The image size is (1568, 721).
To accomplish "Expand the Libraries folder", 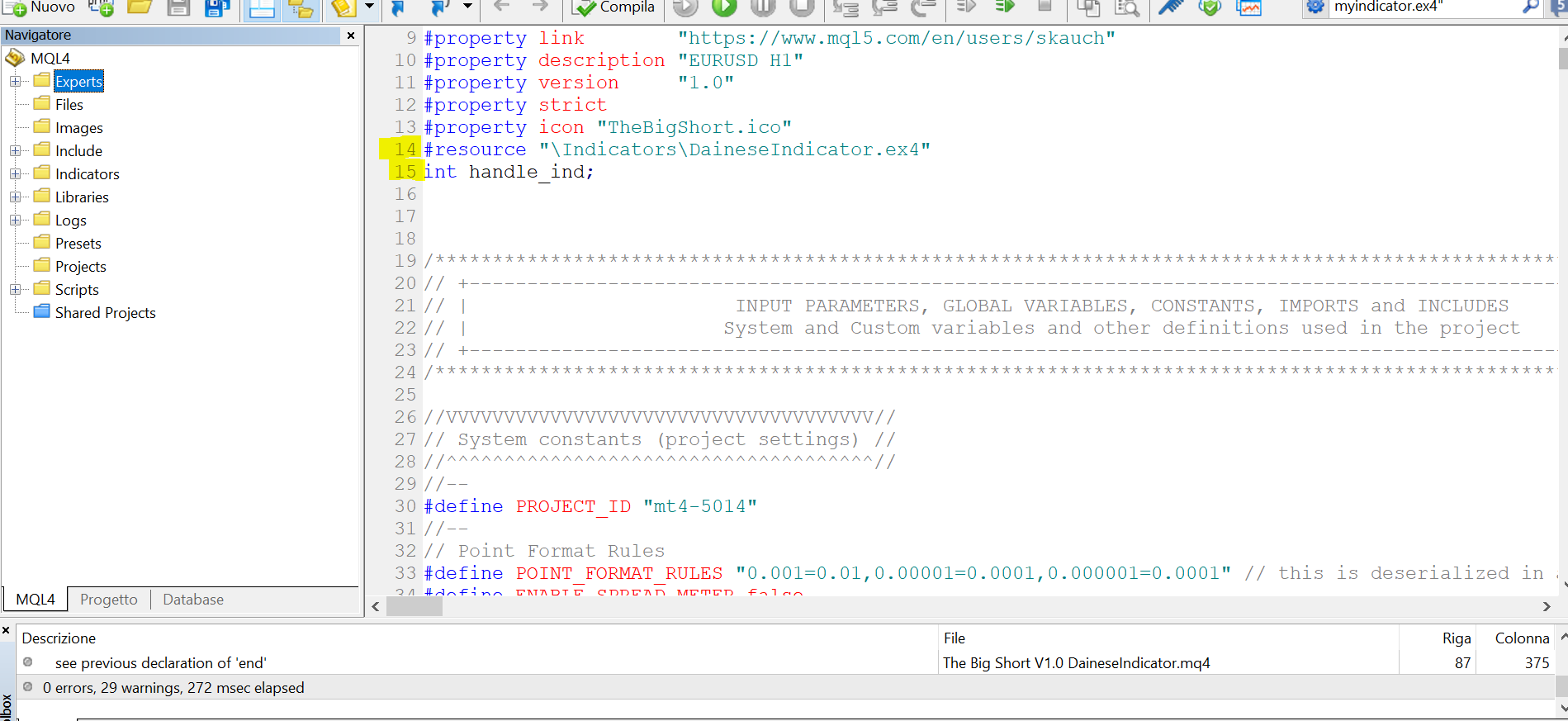I will click(15, 197).
